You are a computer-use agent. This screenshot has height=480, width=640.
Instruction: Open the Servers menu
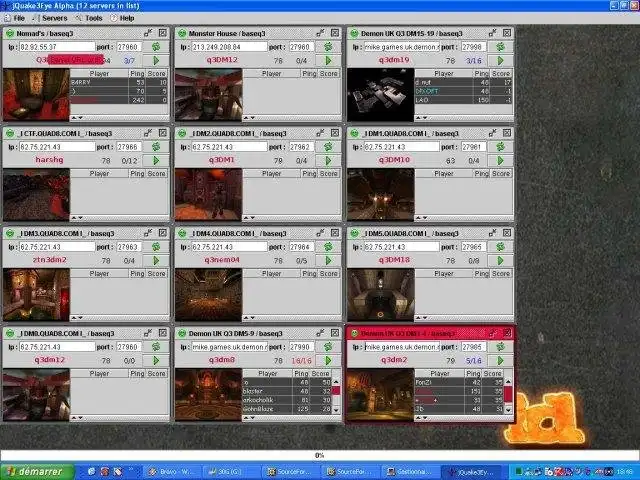tap(50, 18)
